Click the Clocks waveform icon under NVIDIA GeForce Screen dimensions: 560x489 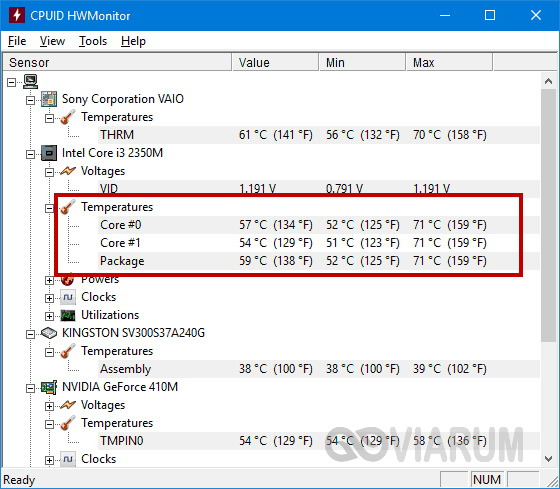68,459
